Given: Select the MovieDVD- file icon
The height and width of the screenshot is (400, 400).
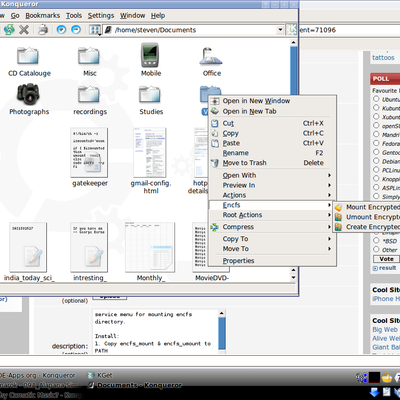Looking at the screenshot, I should click(x=200, y=247).
